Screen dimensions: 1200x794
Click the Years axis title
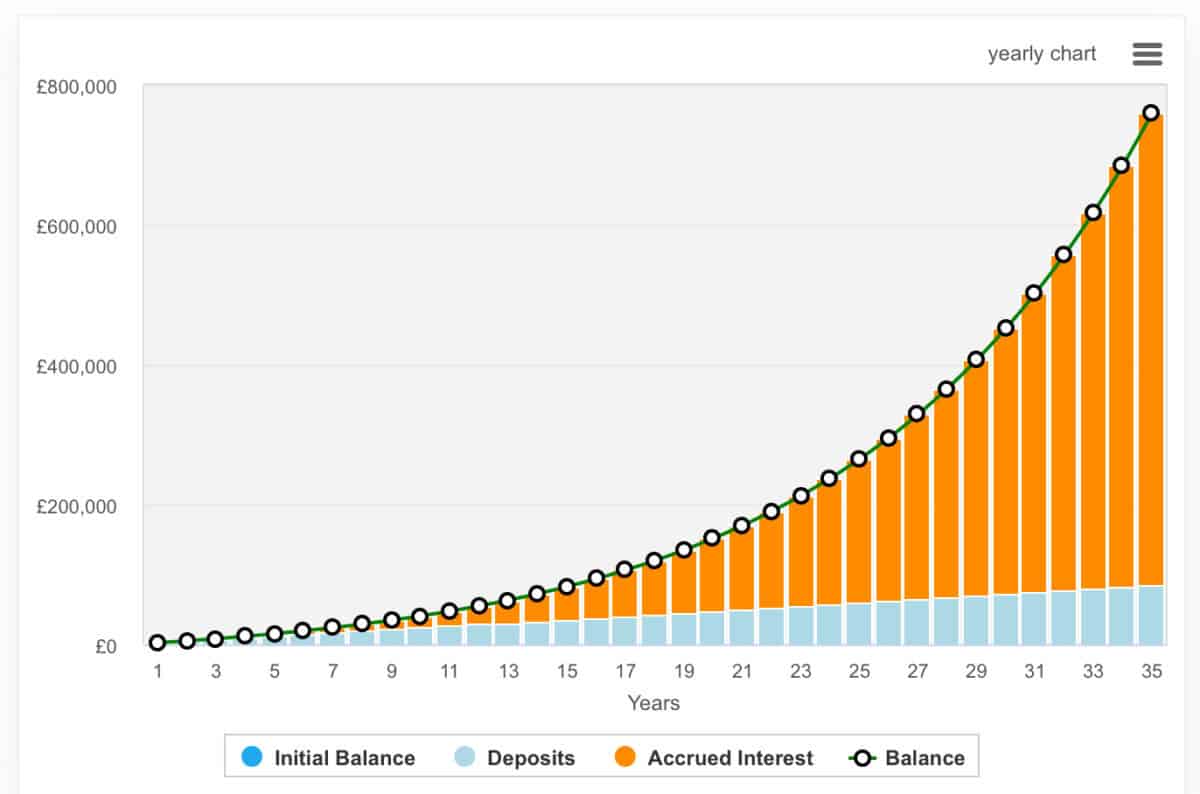click(x=653, y=703)
